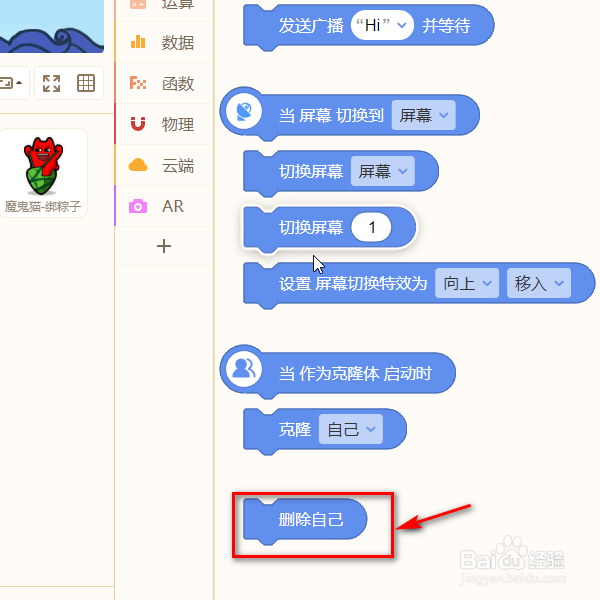Screen dimensions: 600x600
Task: Open the 向上 direction dropdown
Action: point(467,283)
